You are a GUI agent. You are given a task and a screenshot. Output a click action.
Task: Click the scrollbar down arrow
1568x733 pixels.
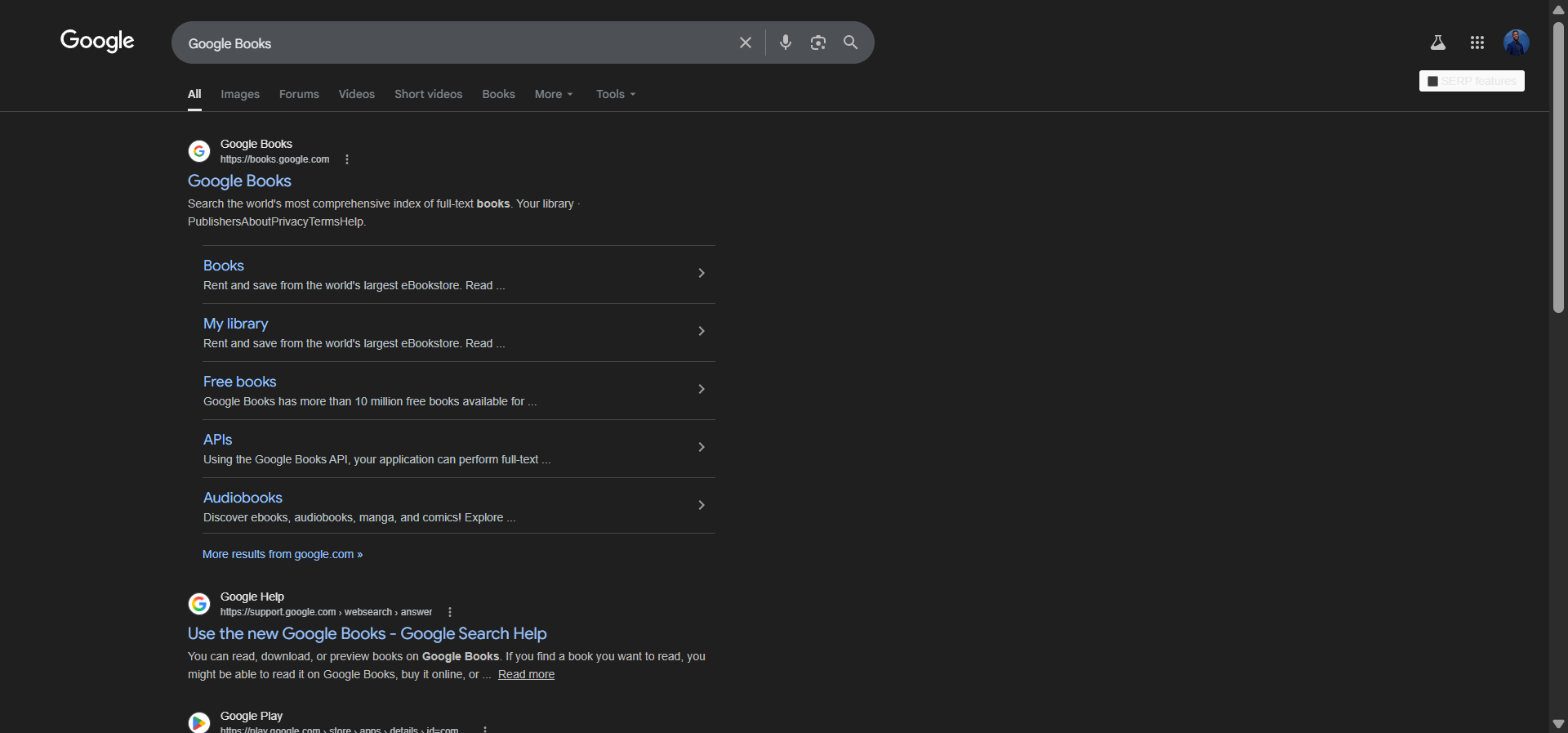click(x=1558, y=724)
